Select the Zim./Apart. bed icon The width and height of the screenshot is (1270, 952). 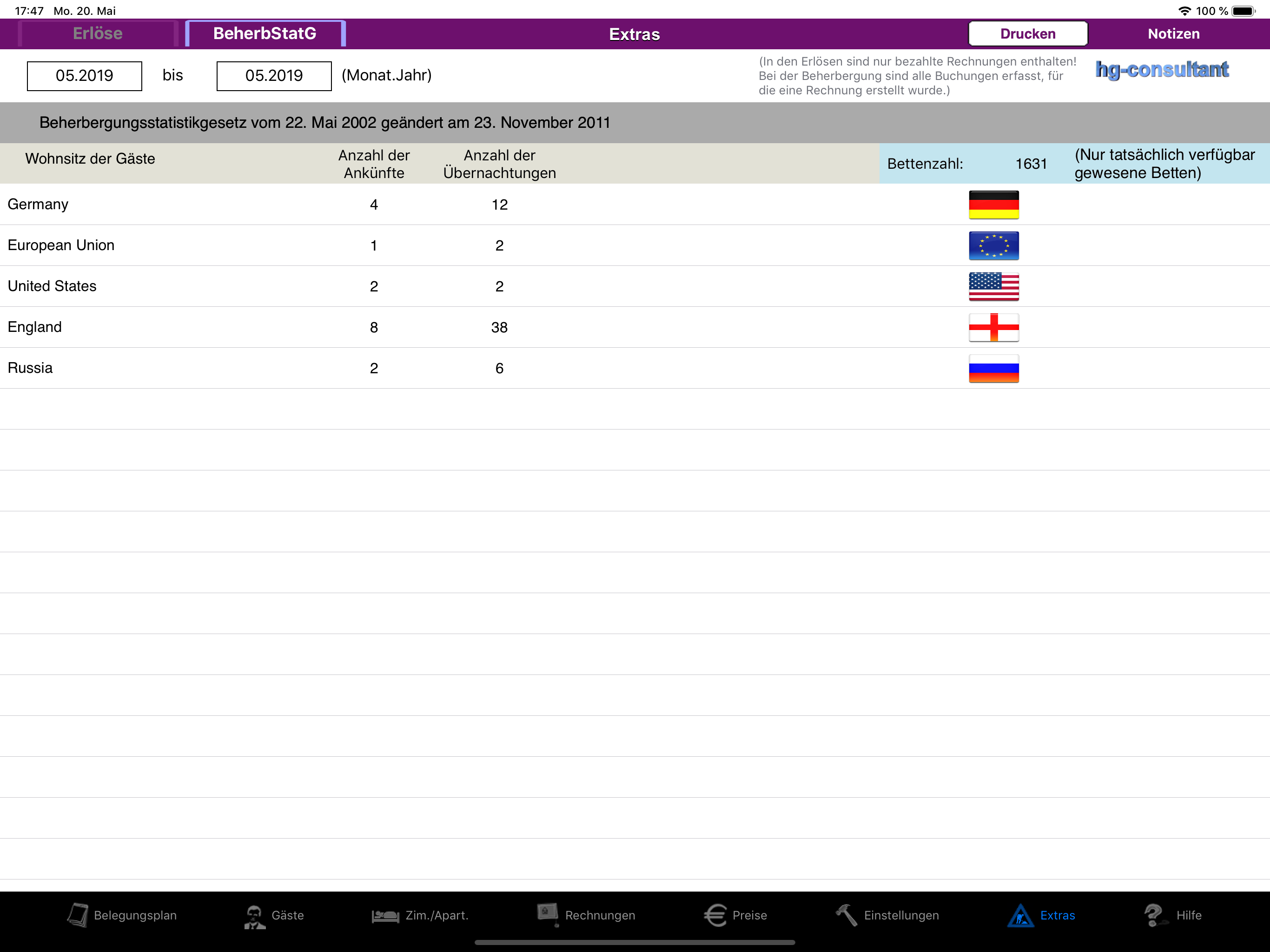385,916
